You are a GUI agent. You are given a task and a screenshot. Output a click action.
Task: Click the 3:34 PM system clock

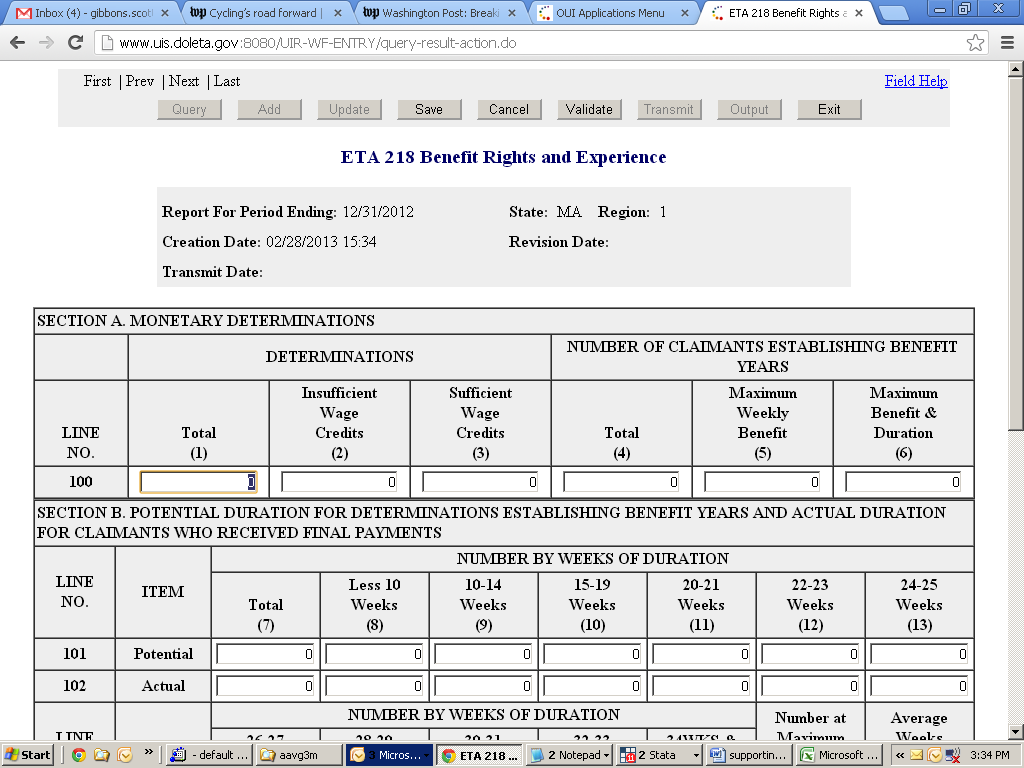(989, 756)
